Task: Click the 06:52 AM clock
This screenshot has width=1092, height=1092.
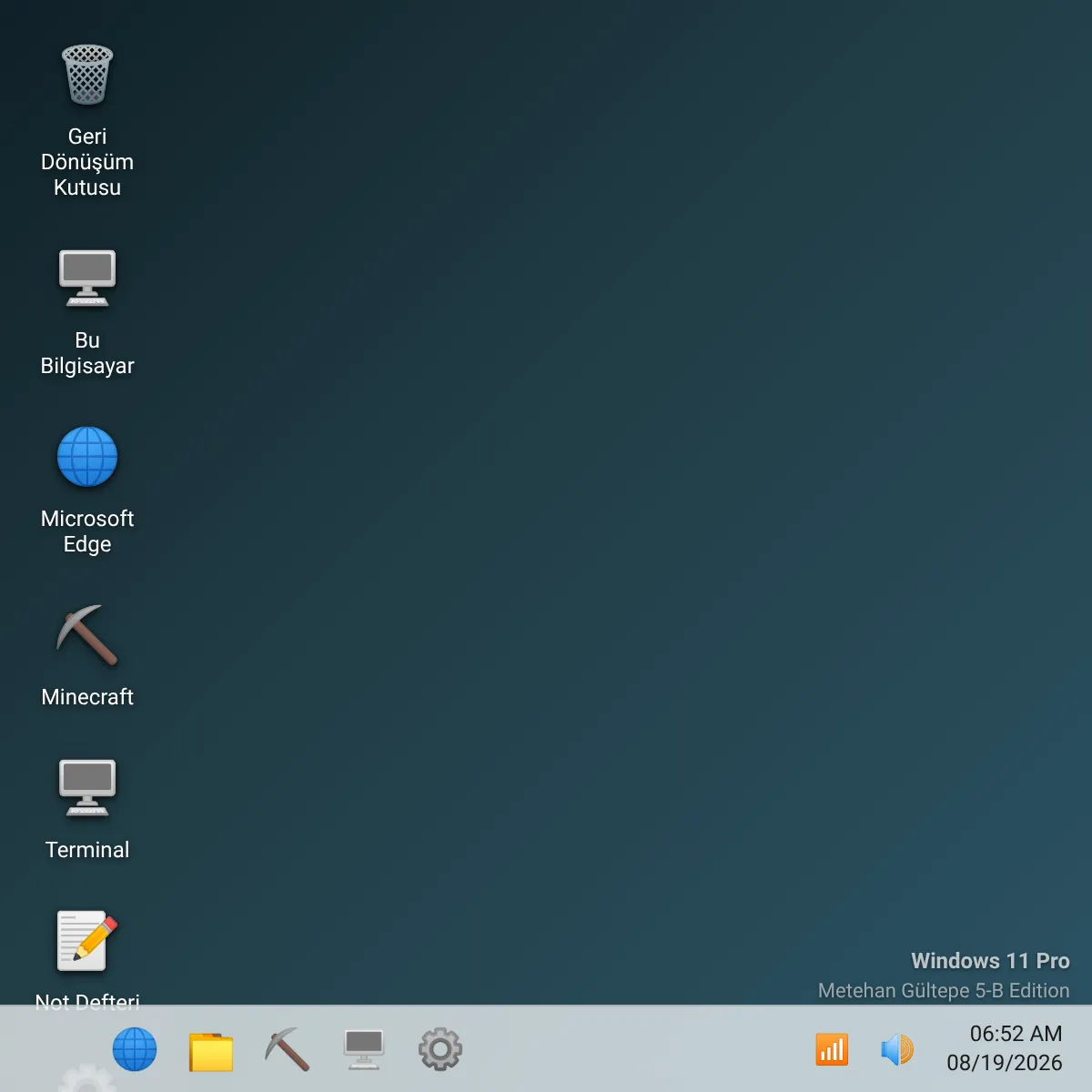Action: (1016, 1034)
